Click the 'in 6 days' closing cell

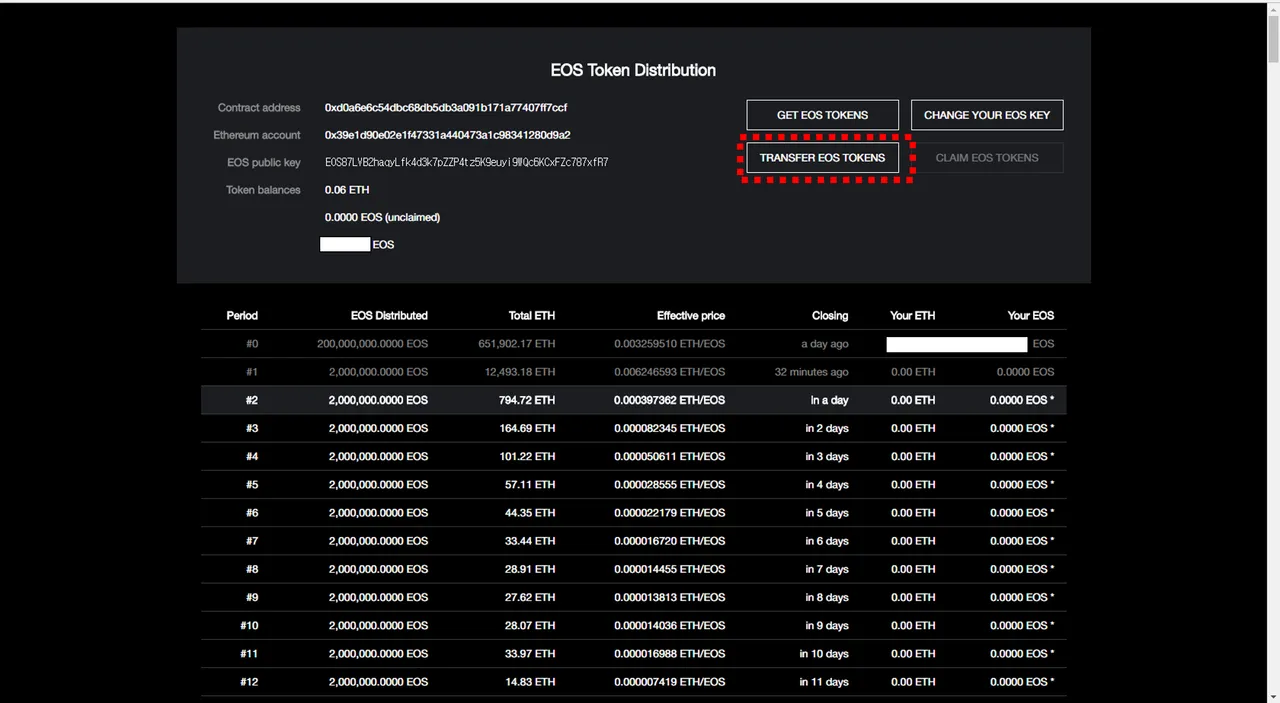pos(827,541)
